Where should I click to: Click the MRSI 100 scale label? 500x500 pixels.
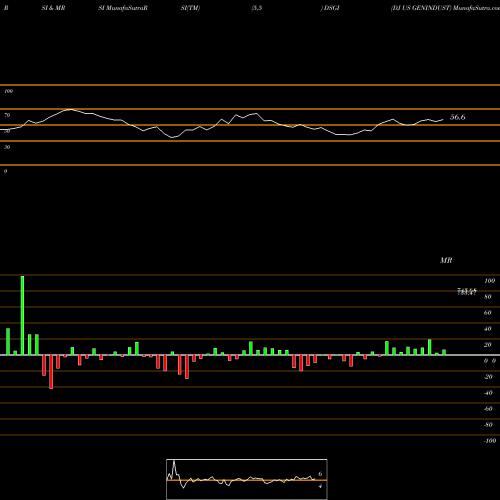tap(489, 281)
